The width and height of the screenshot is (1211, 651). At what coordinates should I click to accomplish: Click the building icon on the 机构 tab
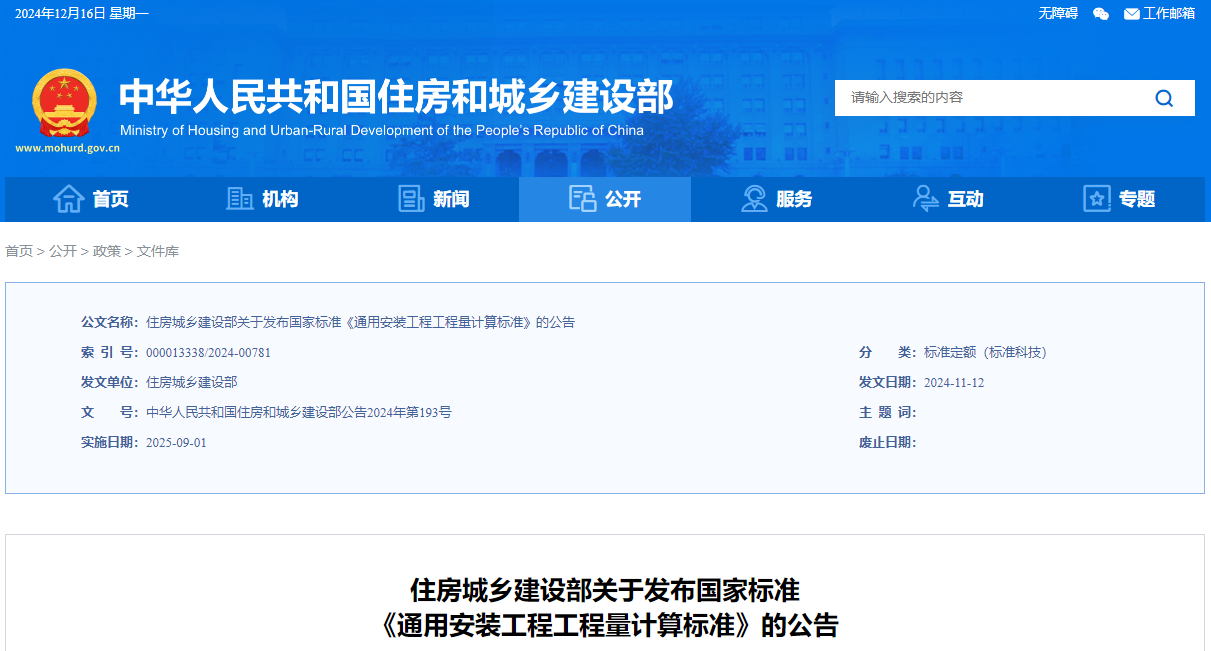click(239, 199)
